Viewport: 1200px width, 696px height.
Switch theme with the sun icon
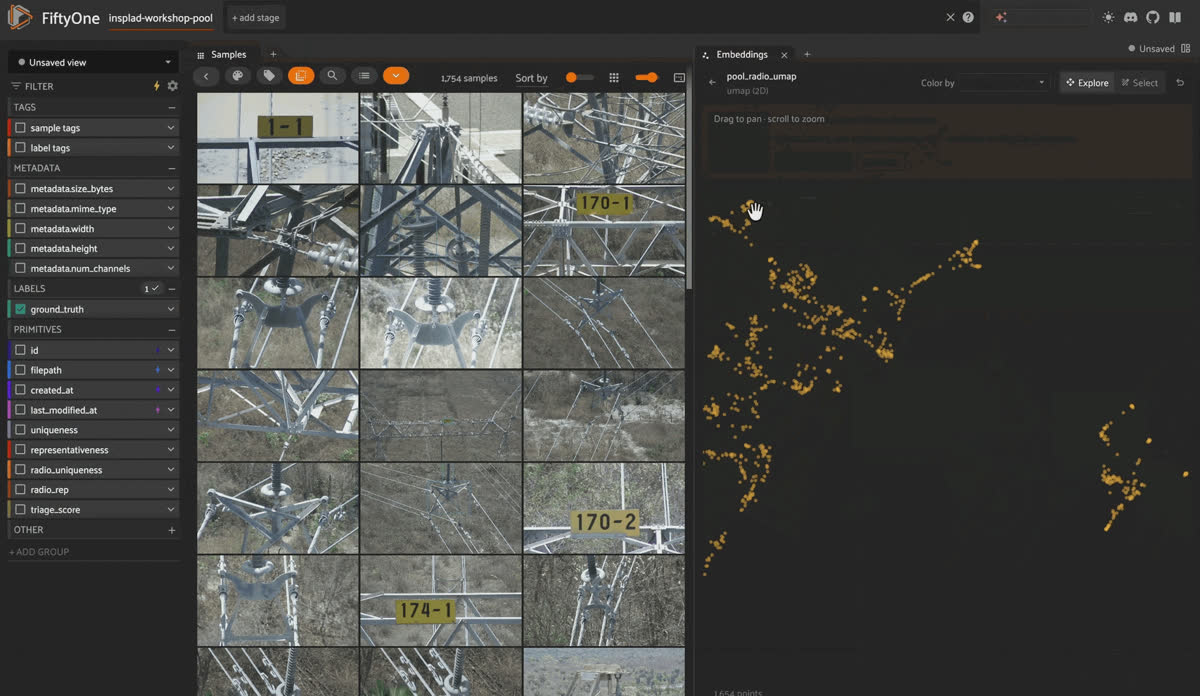(1108, 17)
